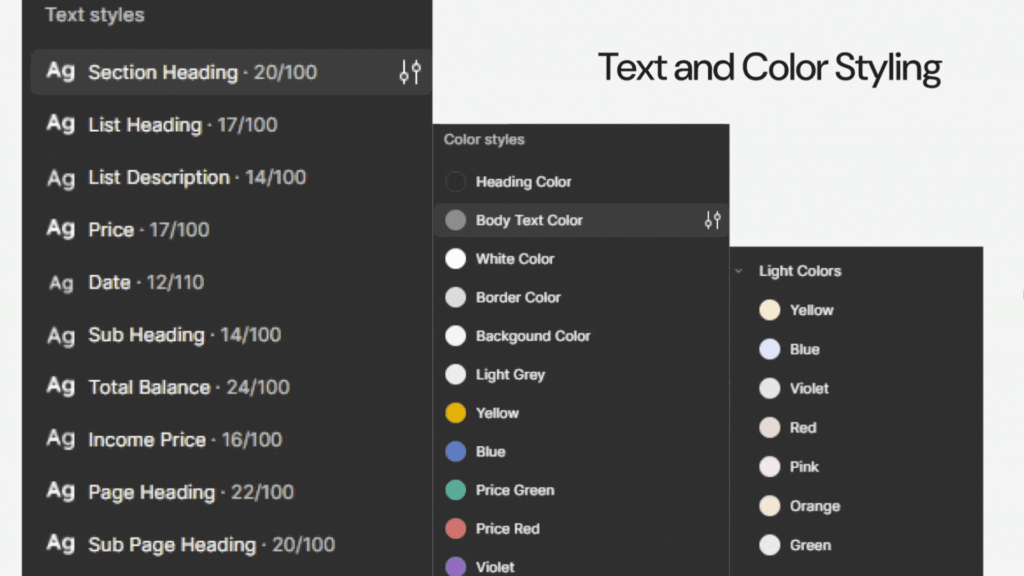Choose the Price Green color swatch
The width and height of the screenshot is (1024, 576).
click(456, 490)
